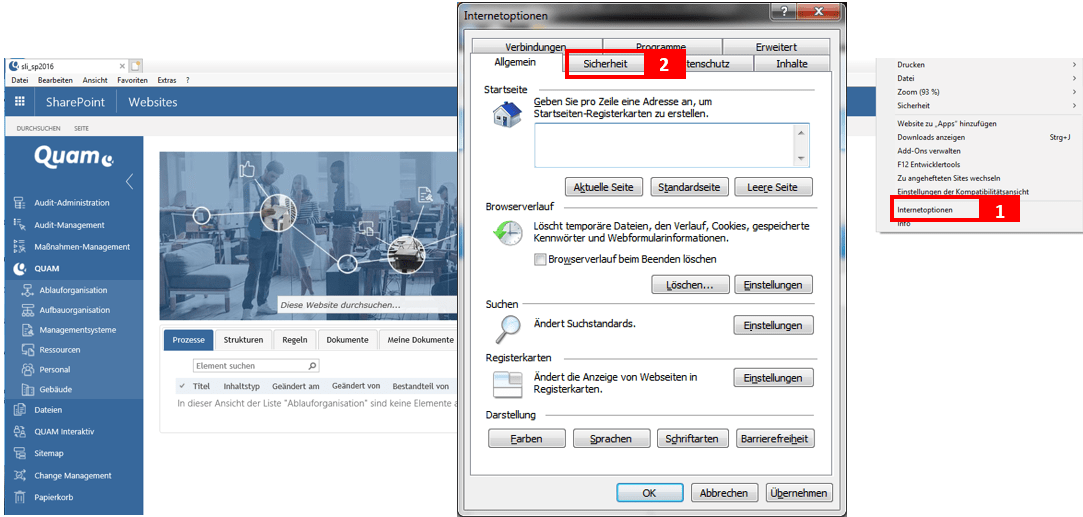The width and height of the screenshot is (1083, 517).
Task: Click the Sitemap icon
Action: [20, 453]
